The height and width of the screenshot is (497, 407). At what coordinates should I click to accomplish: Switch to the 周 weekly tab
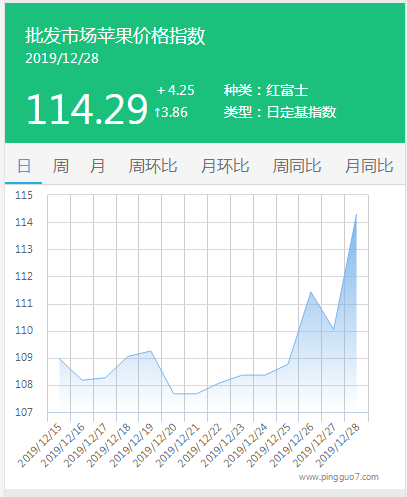coord(61,166)
